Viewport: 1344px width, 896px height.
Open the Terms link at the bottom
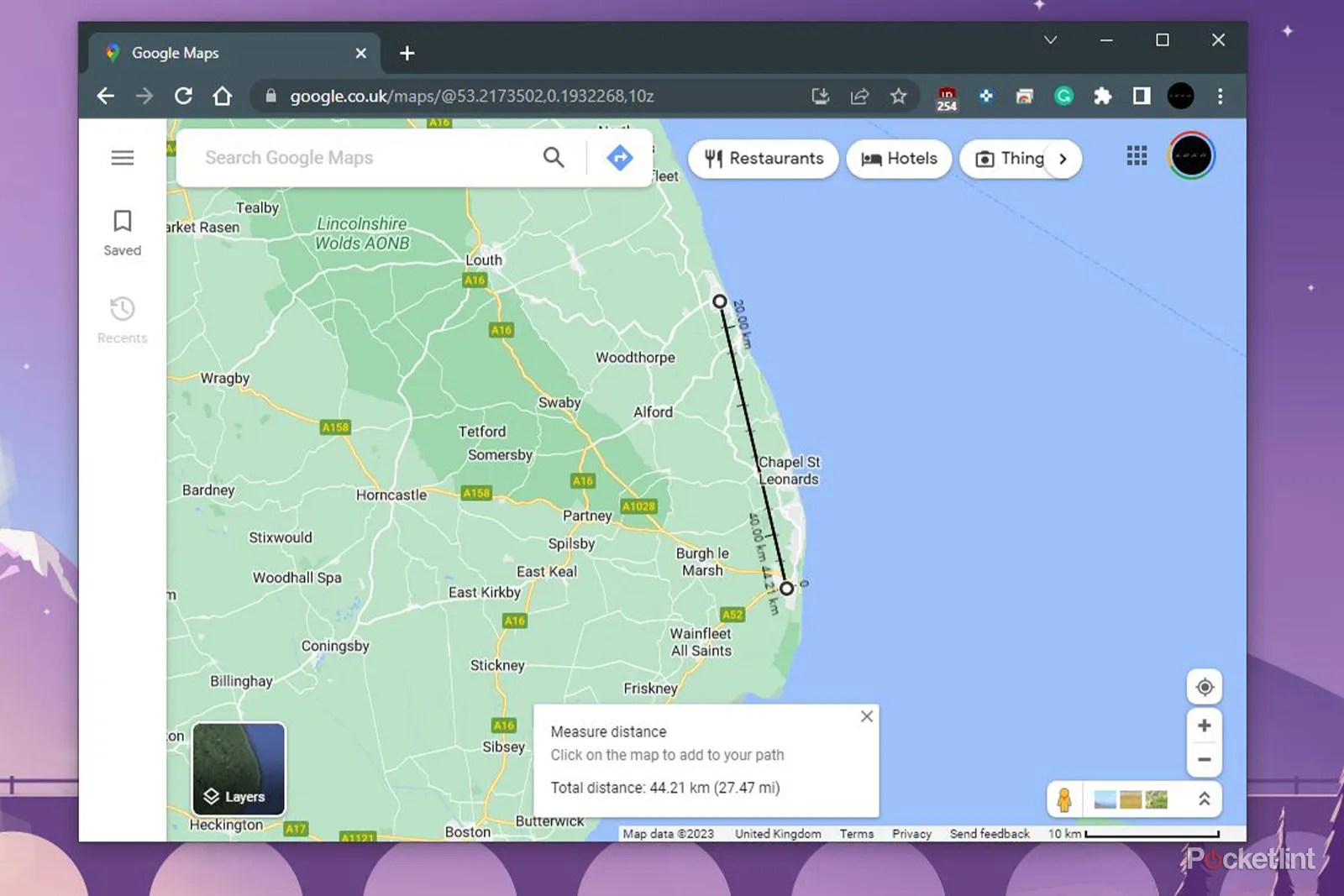(x=856, y=834)
